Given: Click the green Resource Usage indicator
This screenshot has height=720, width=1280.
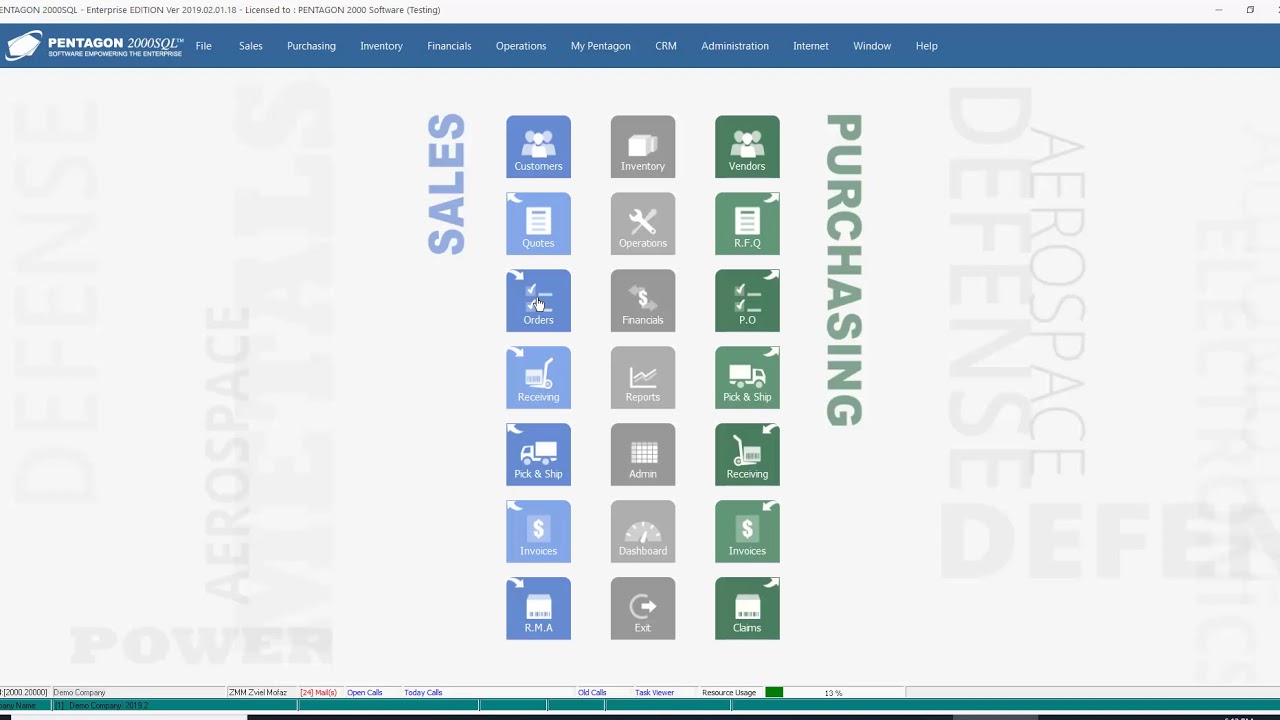Looking at the screenshot, I should click(774, 692).
